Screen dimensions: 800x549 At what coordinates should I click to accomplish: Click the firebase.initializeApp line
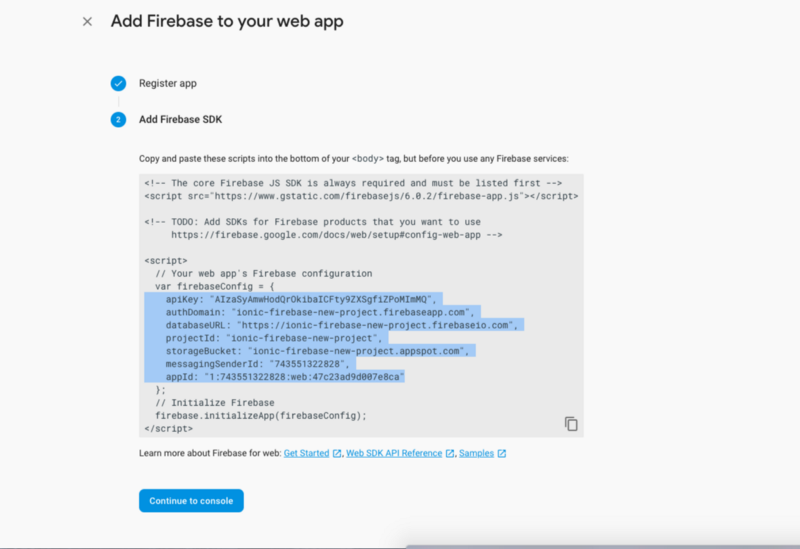[261, 415]
